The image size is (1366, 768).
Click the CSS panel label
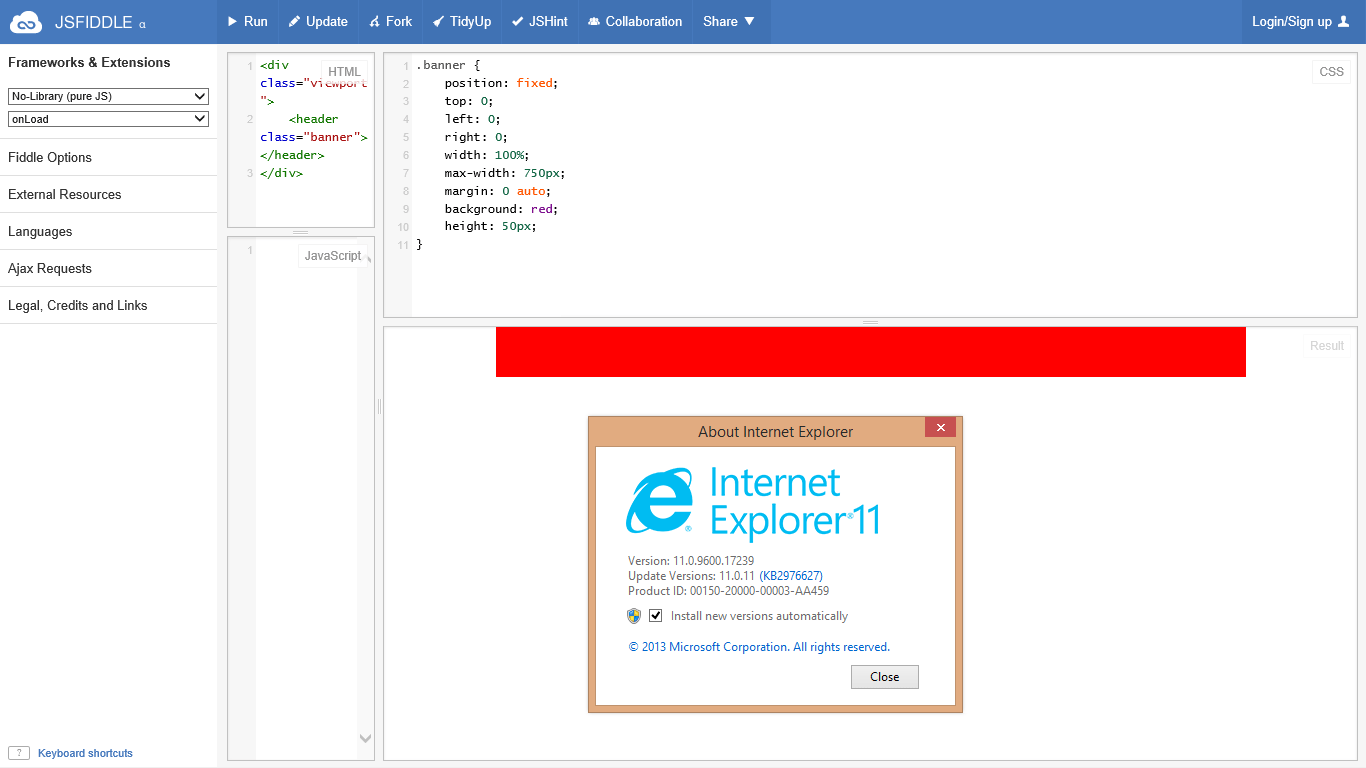[1332, 72]
